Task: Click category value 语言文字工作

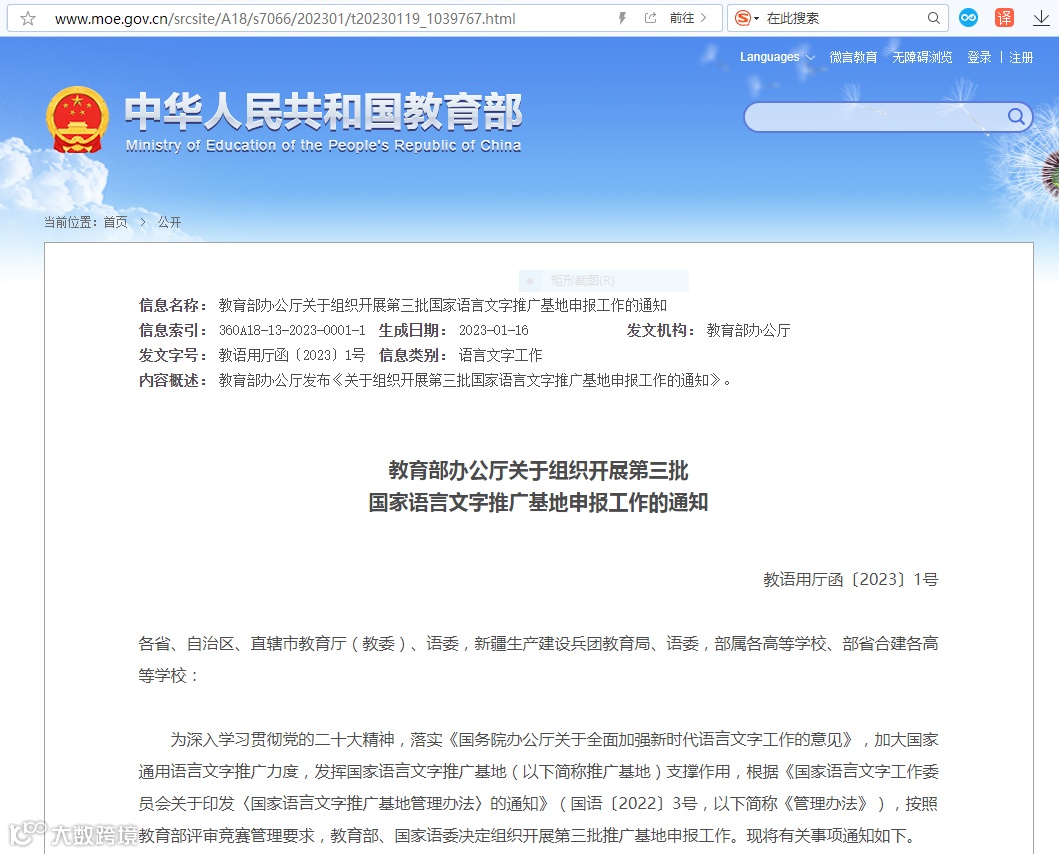Action: (x=500, y=355)
